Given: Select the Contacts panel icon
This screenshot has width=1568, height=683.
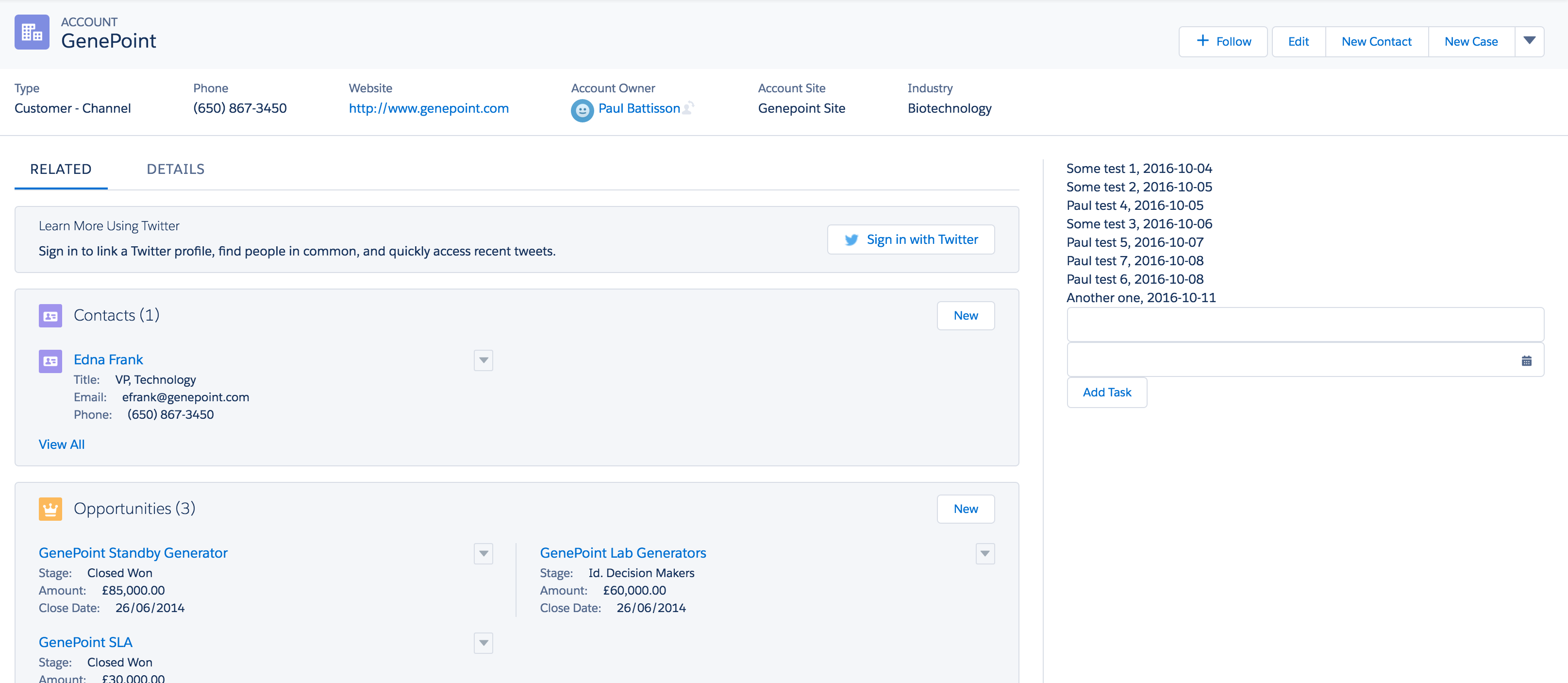Looking at the screenshot, I should 50,315.
